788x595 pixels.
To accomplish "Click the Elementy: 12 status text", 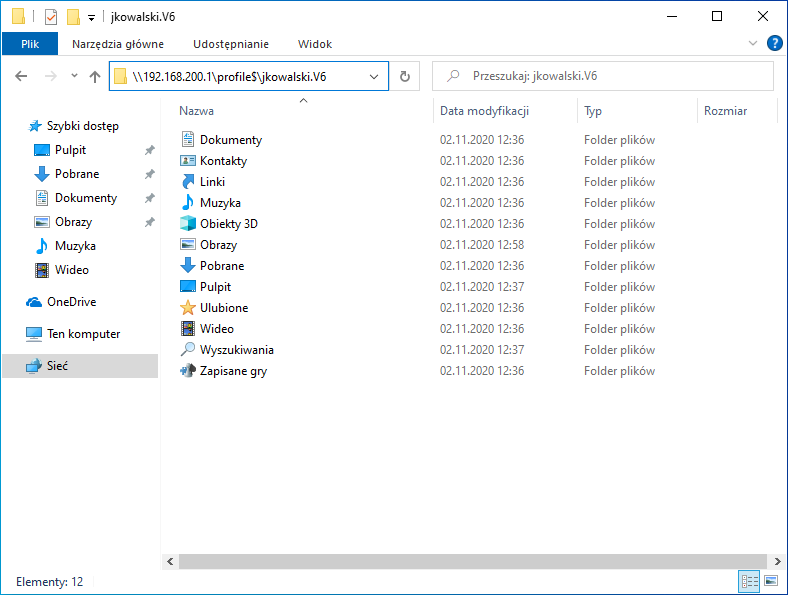I will click(x=49, y=582).
